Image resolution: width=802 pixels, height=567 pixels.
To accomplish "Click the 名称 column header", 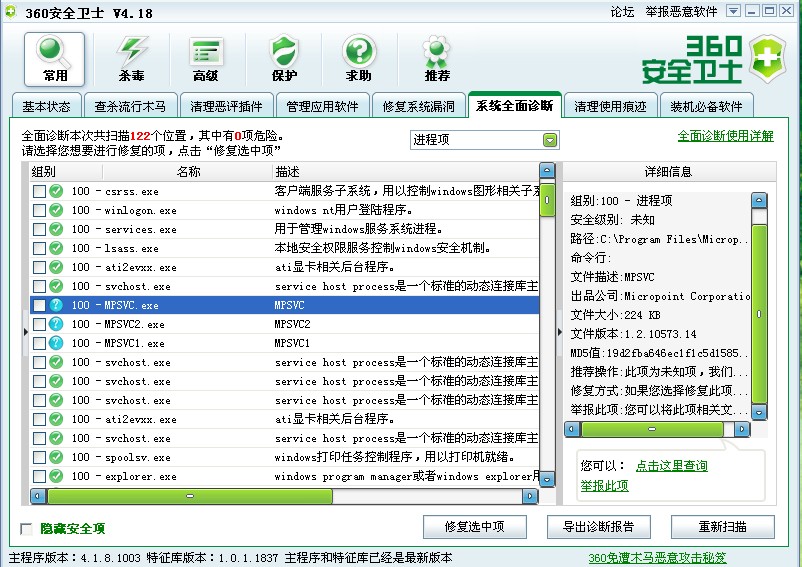I will coord(188,172).
